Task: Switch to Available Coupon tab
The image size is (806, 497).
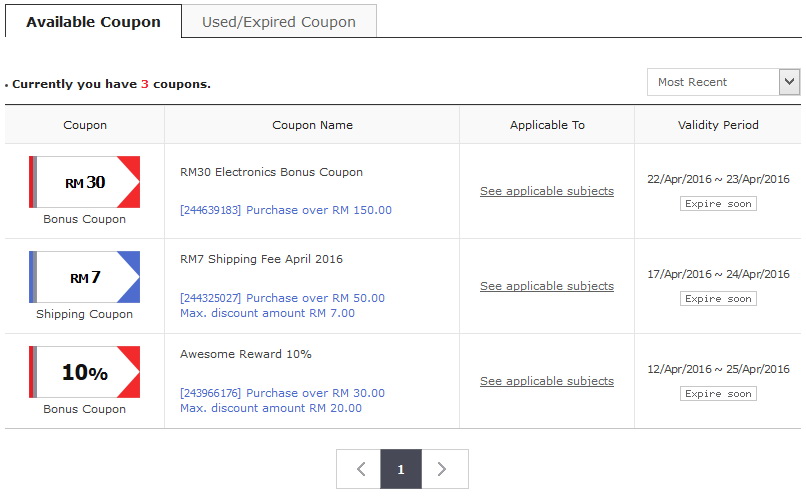Action: point(93,22)
